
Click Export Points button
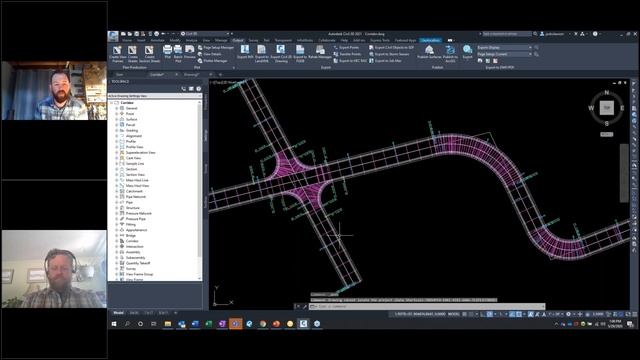pyautogui.click(x=346, y=48)
